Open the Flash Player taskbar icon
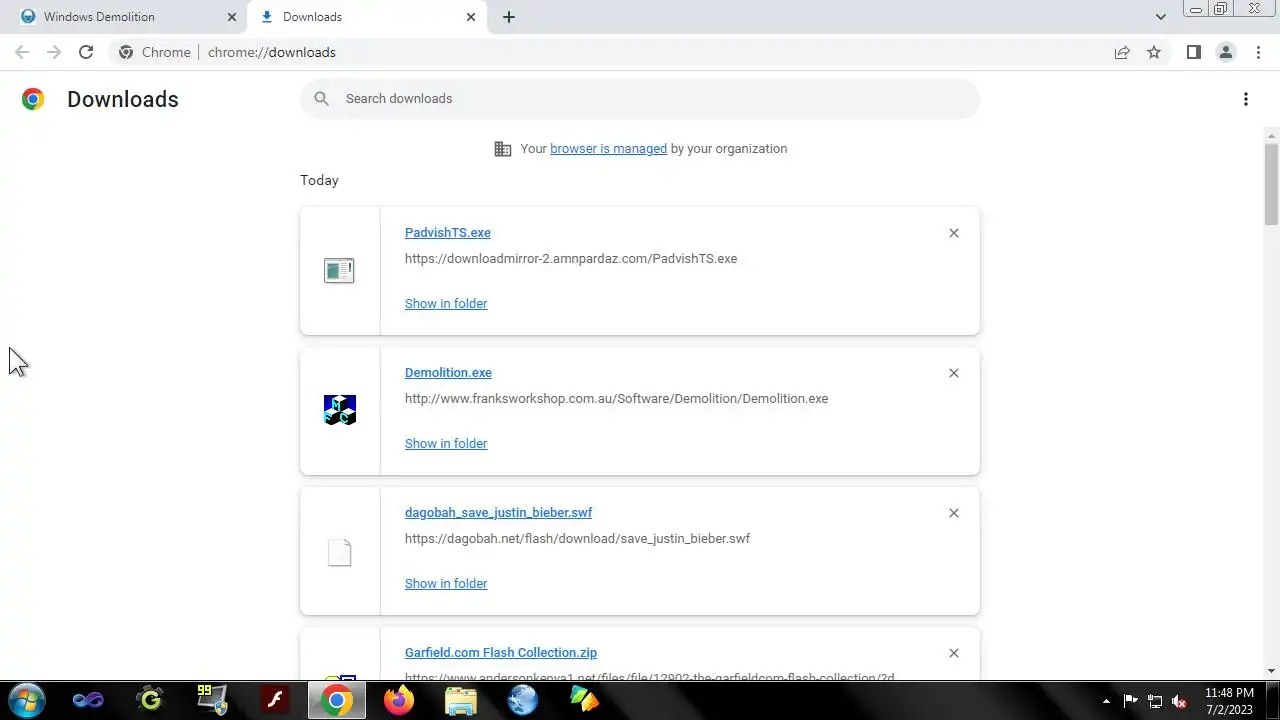This screenshot has height=720, width=1280. coord(274,700)
